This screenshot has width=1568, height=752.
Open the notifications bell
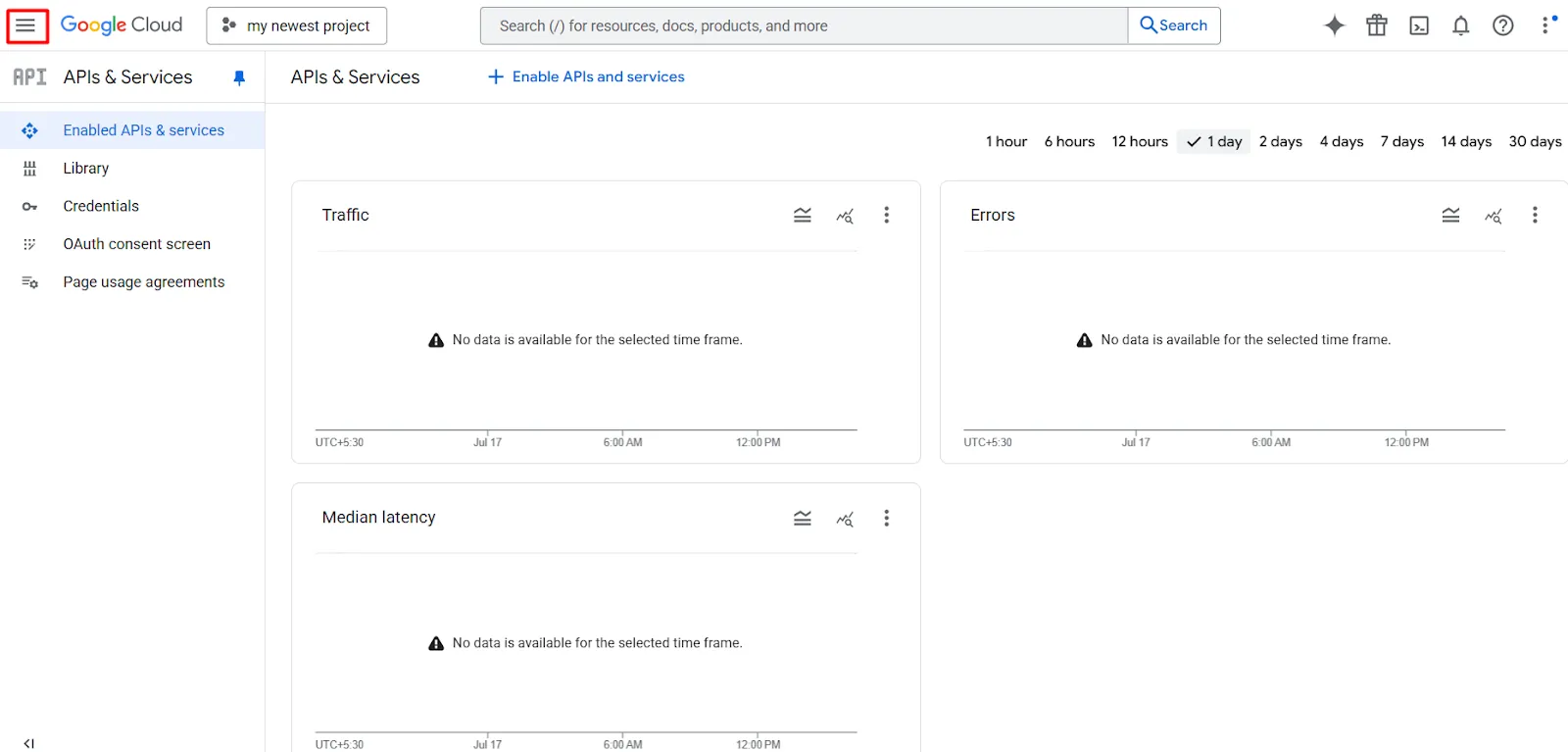pos(1461,25)
